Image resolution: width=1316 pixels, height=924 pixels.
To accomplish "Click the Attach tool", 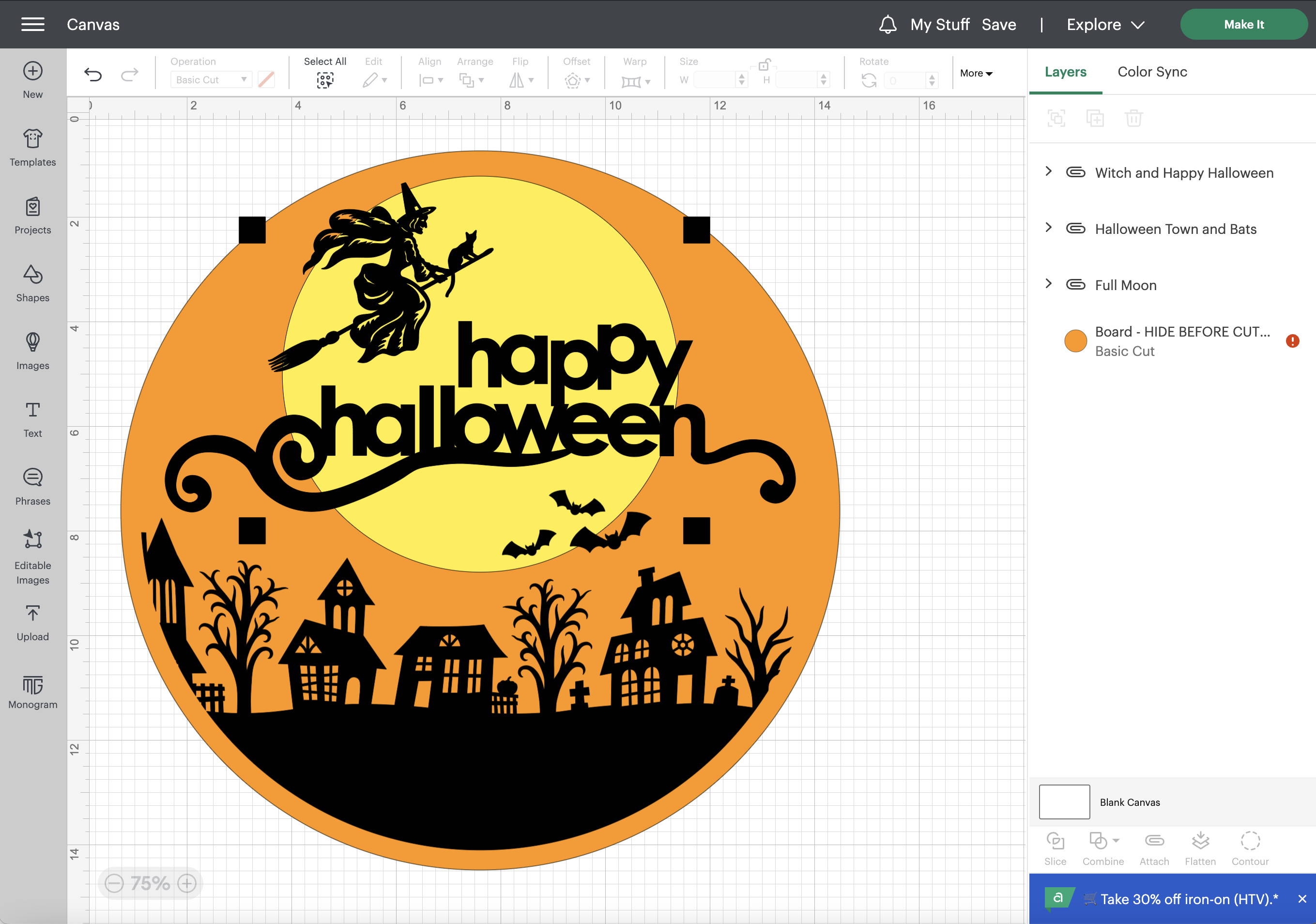I will tap(1154, 849).
